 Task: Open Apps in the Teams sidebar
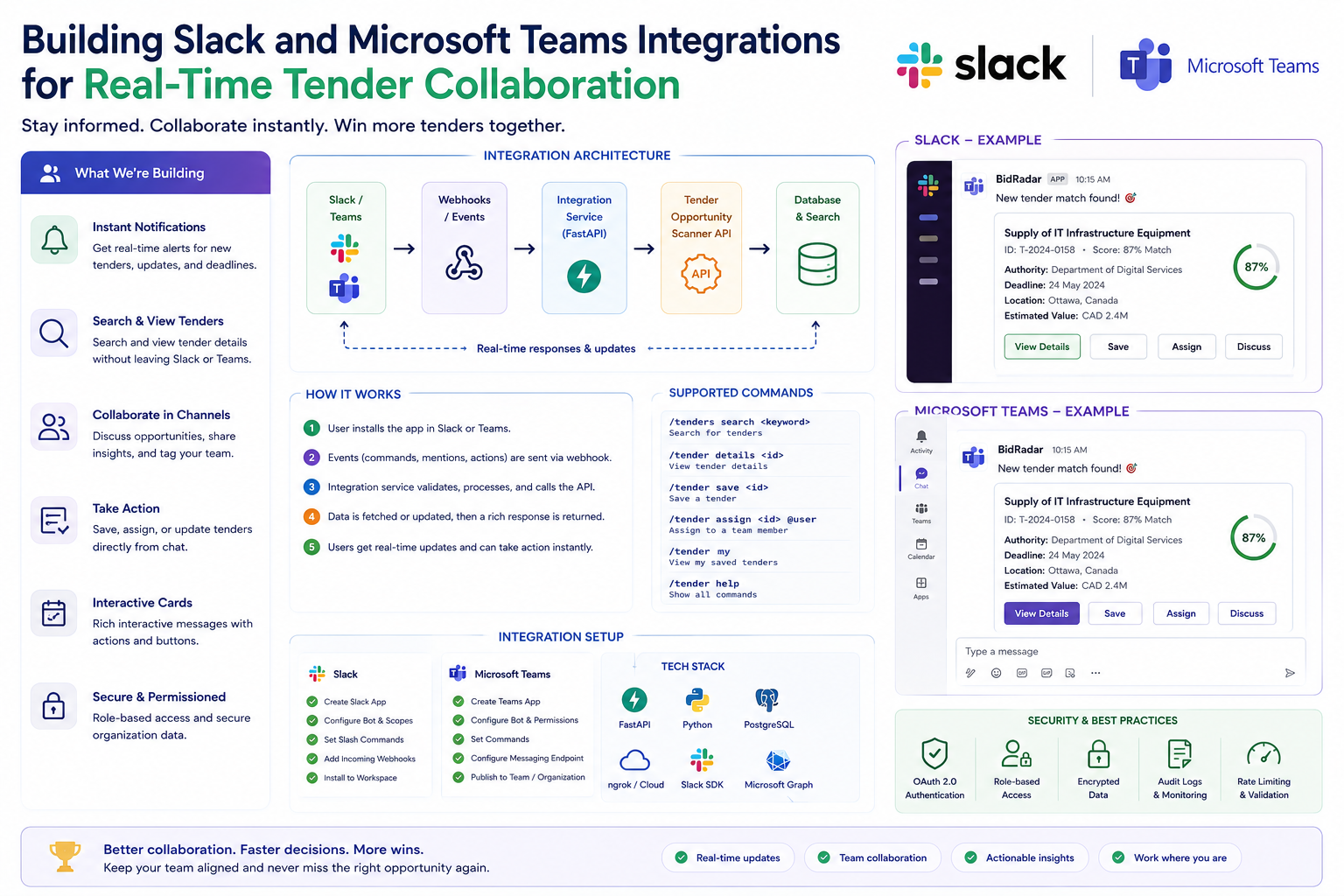tap(921, 588)
